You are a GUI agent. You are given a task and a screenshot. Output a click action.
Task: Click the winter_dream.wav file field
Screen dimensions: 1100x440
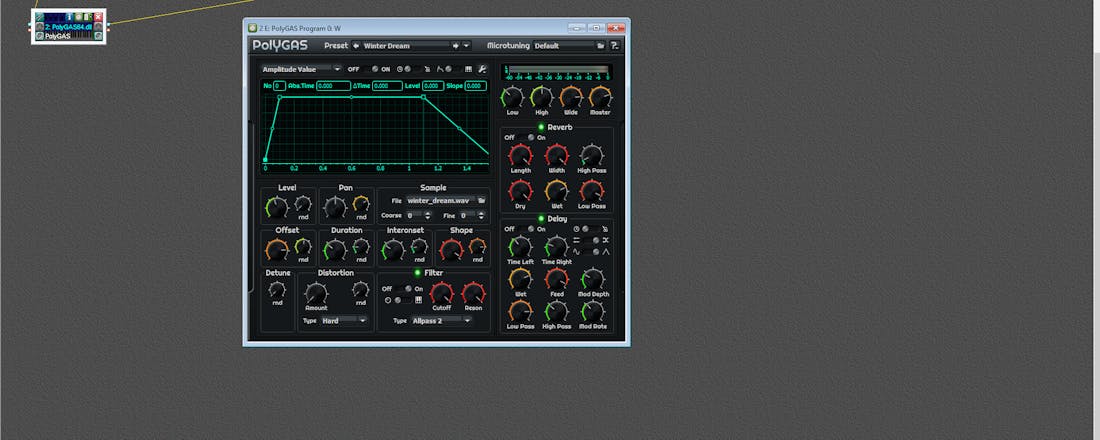point(440,201)
